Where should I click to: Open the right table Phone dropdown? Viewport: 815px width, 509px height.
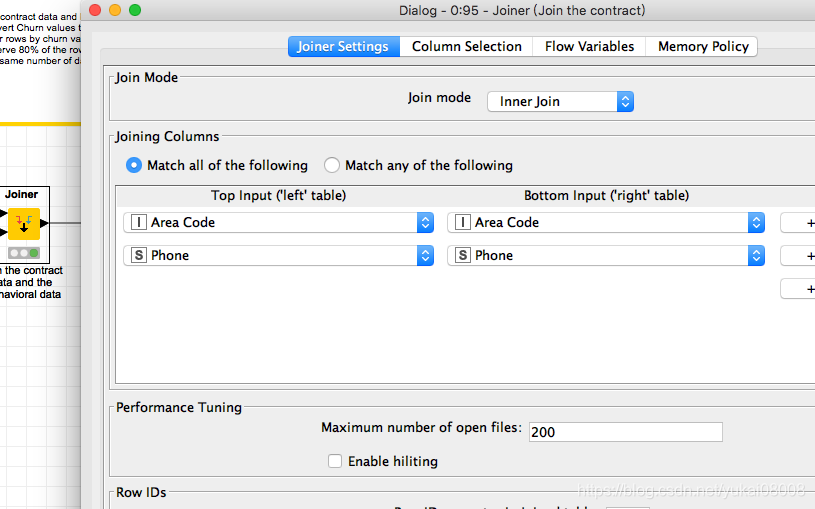pyautogui.click(x=606, y=255)
